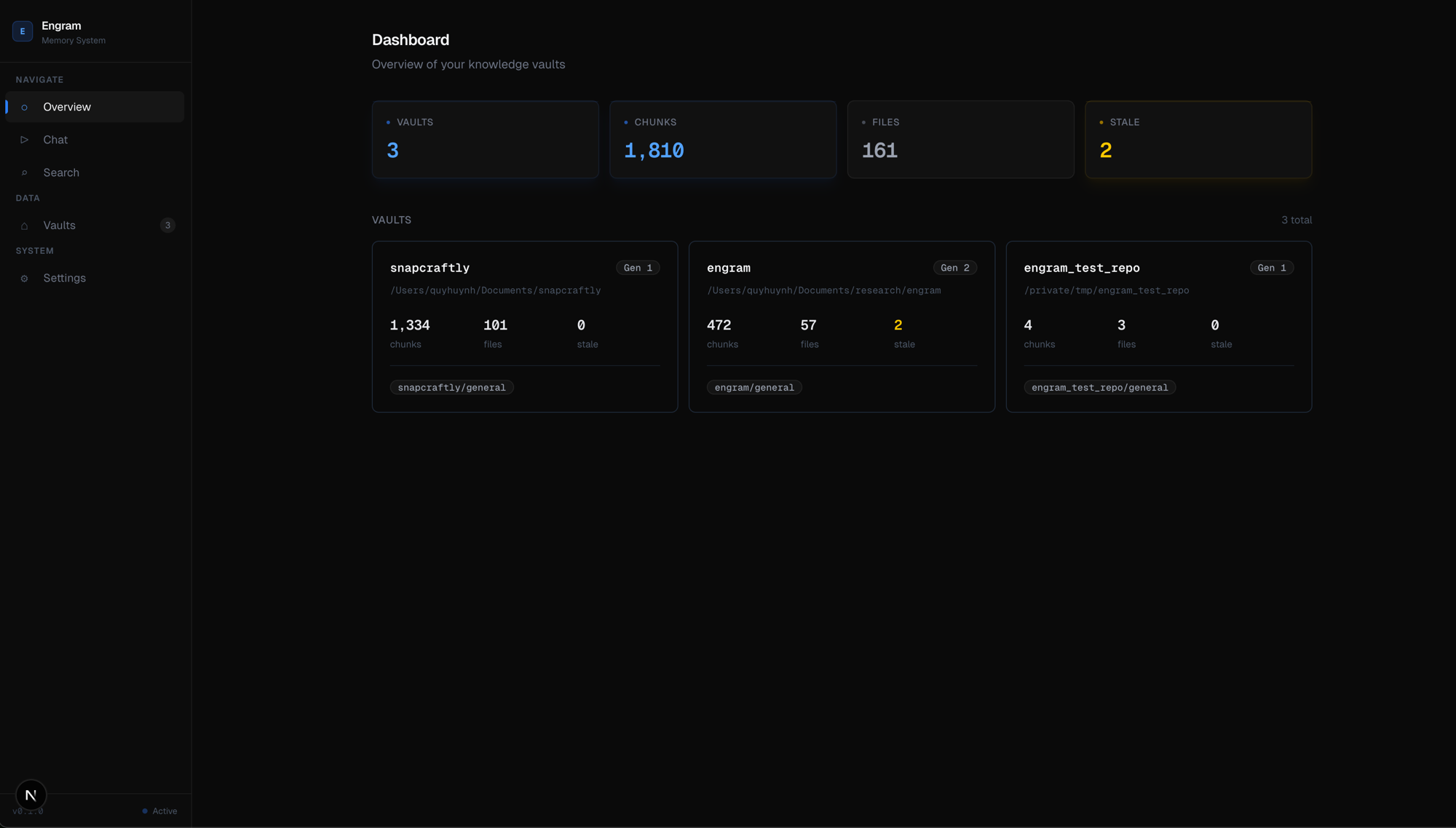The height and width of the screenshot is (828, 1456).
Task: Open the engram vault card
Action: coord(842,326)
